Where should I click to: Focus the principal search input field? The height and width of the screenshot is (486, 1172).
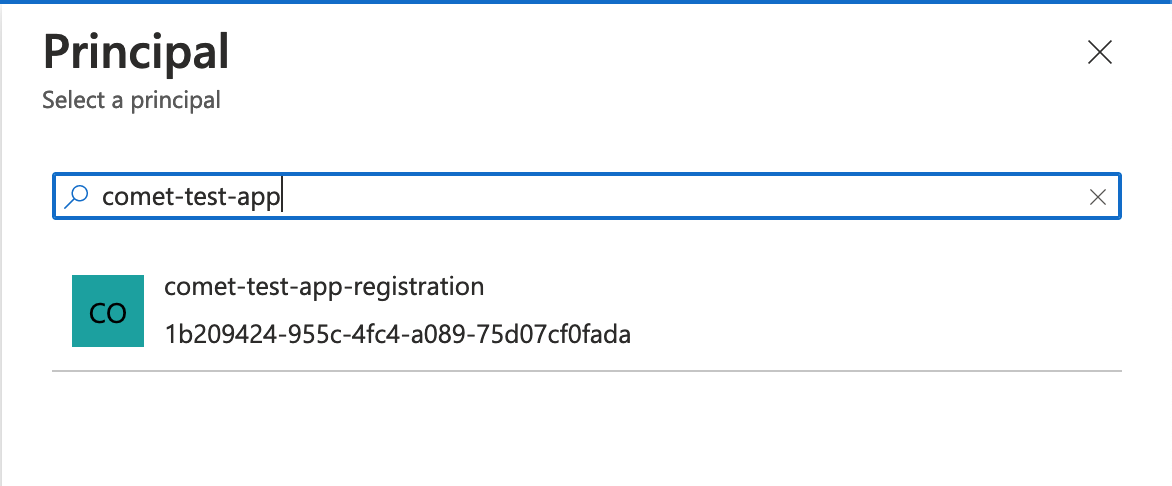tap(587, 197)
